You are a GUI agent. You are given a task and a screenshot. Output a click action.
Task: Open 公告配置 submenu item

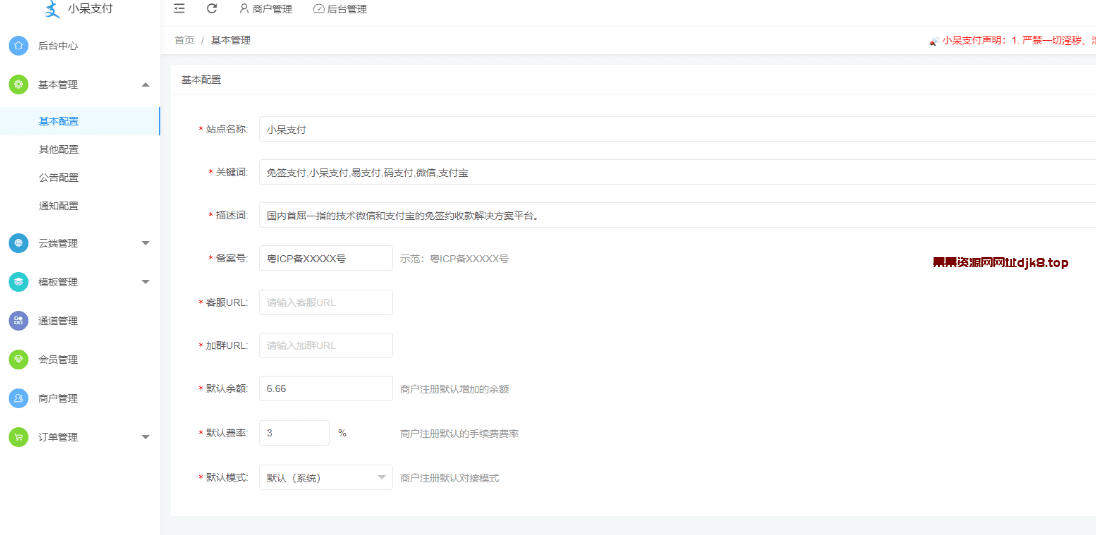click(59, 178)
